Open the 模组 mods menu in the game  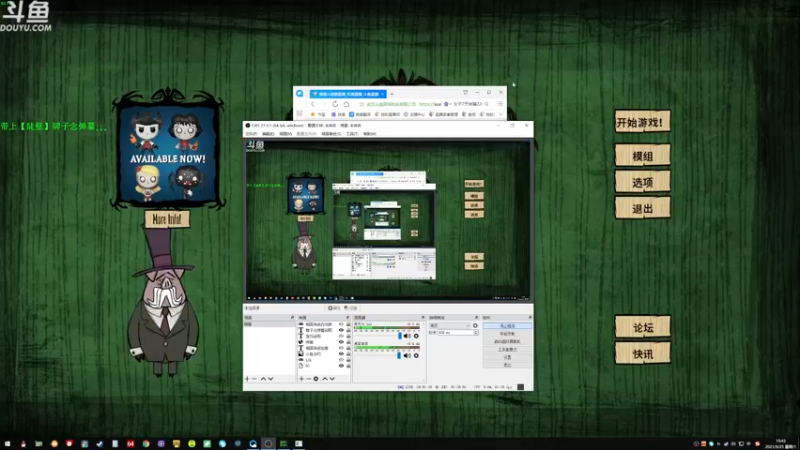[642, 156]
